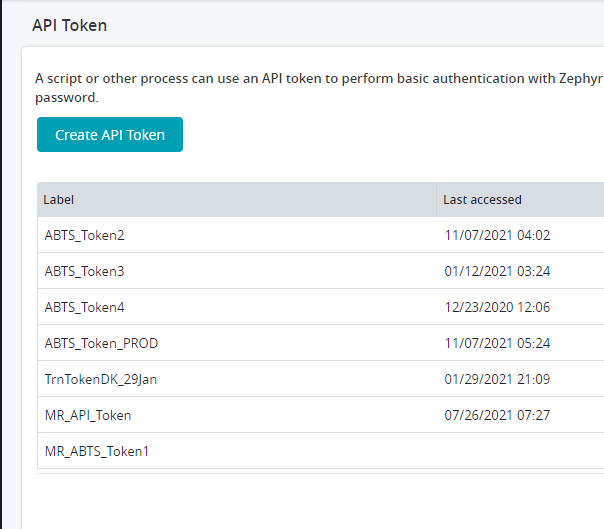
Task: Select the ABTS_Token4 row label
Action: click(x=85, y=308)
